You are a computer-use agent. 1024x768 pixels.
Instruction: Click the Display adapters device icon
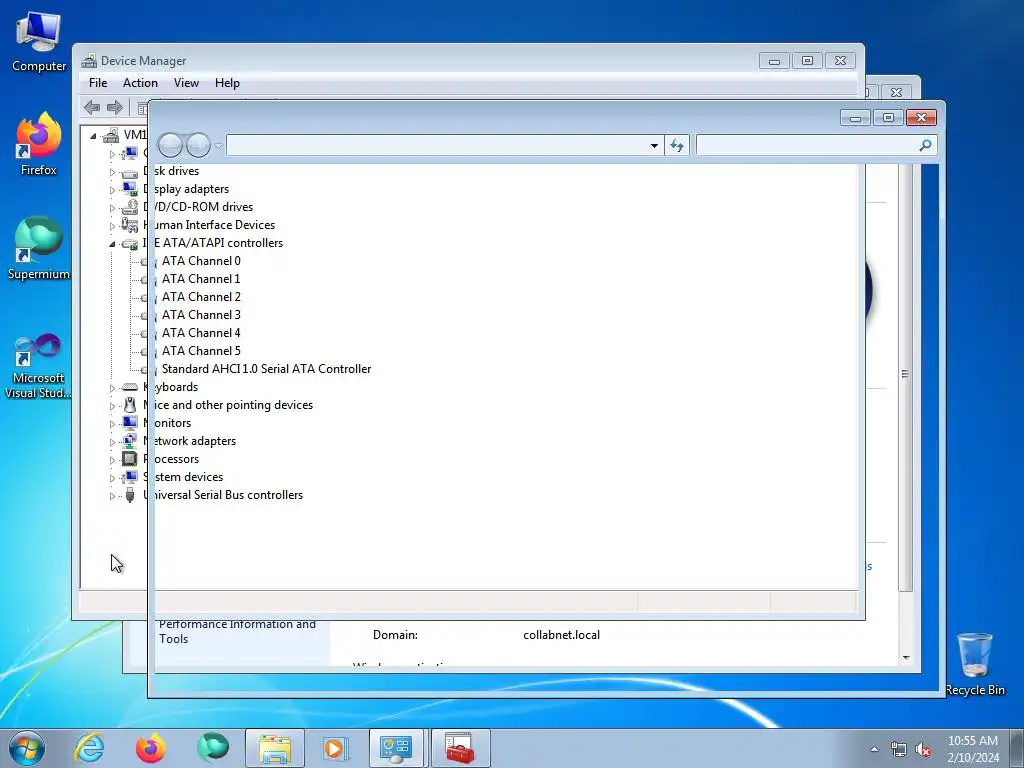coord(130,189)
